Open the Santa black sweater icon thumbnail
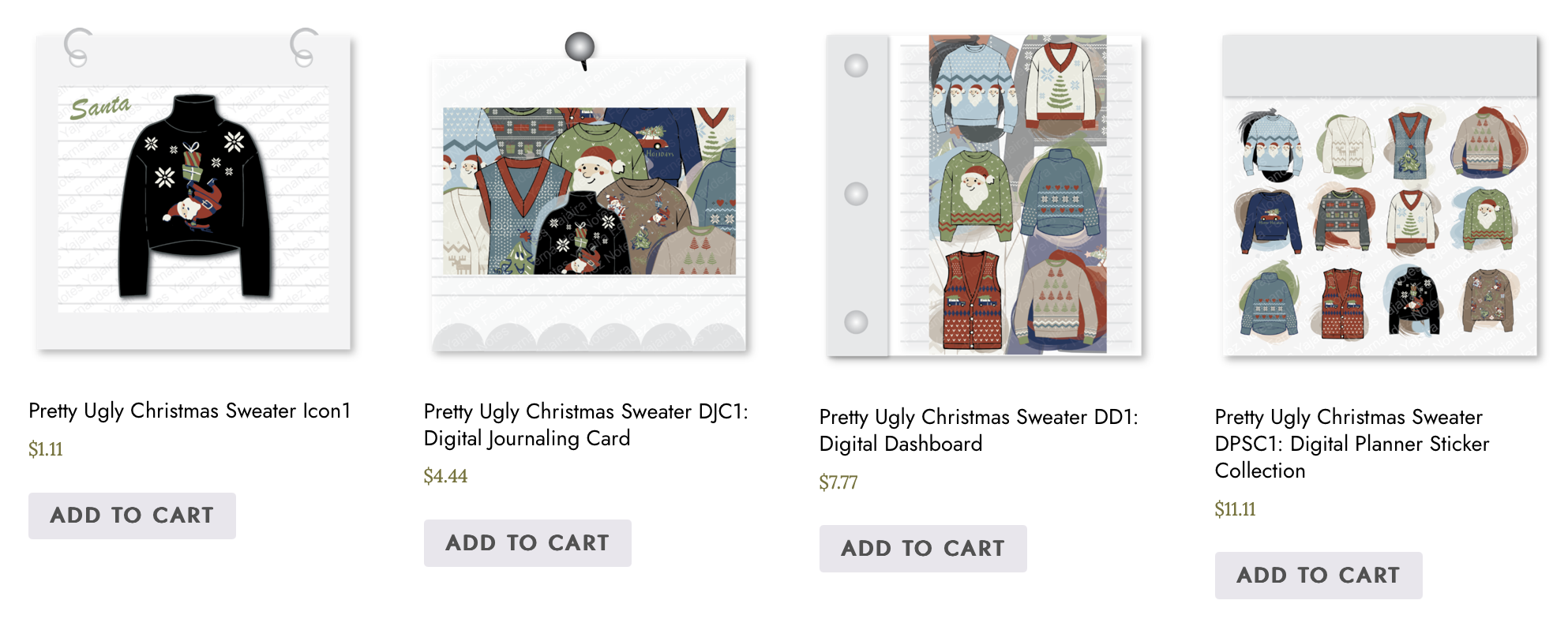Viewport: 1568px width, 619px height. 193,189
